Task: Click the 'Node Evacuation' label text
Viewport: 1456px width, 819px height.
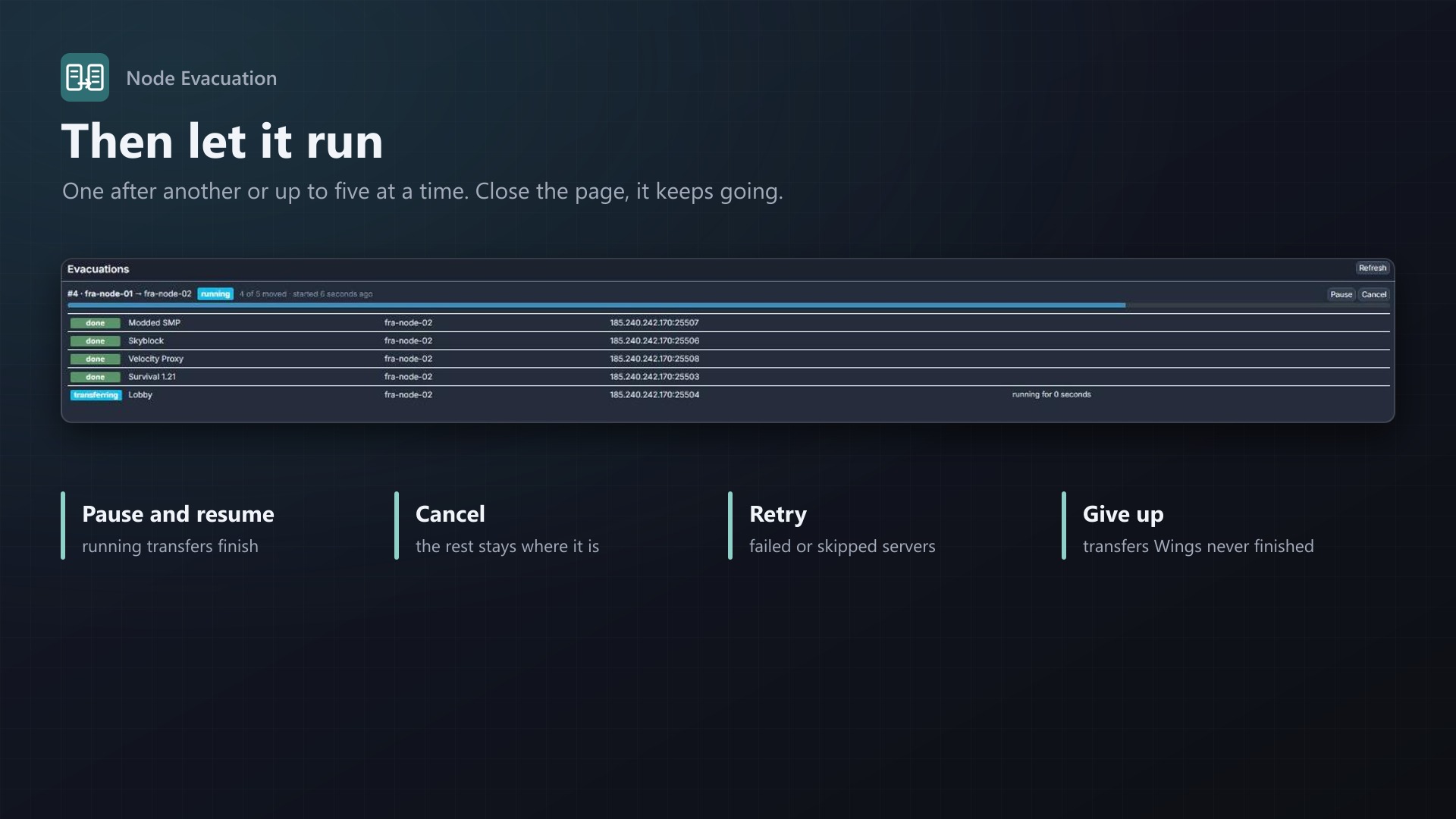Action: 201,78
